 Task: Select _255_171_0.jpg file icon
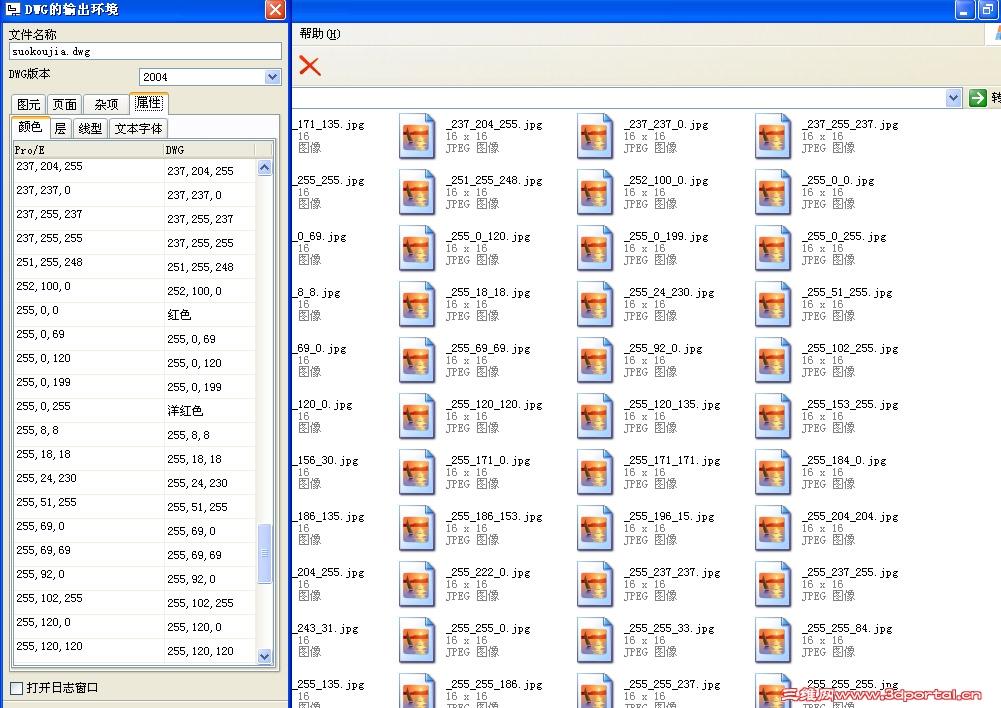pos(417,472)
